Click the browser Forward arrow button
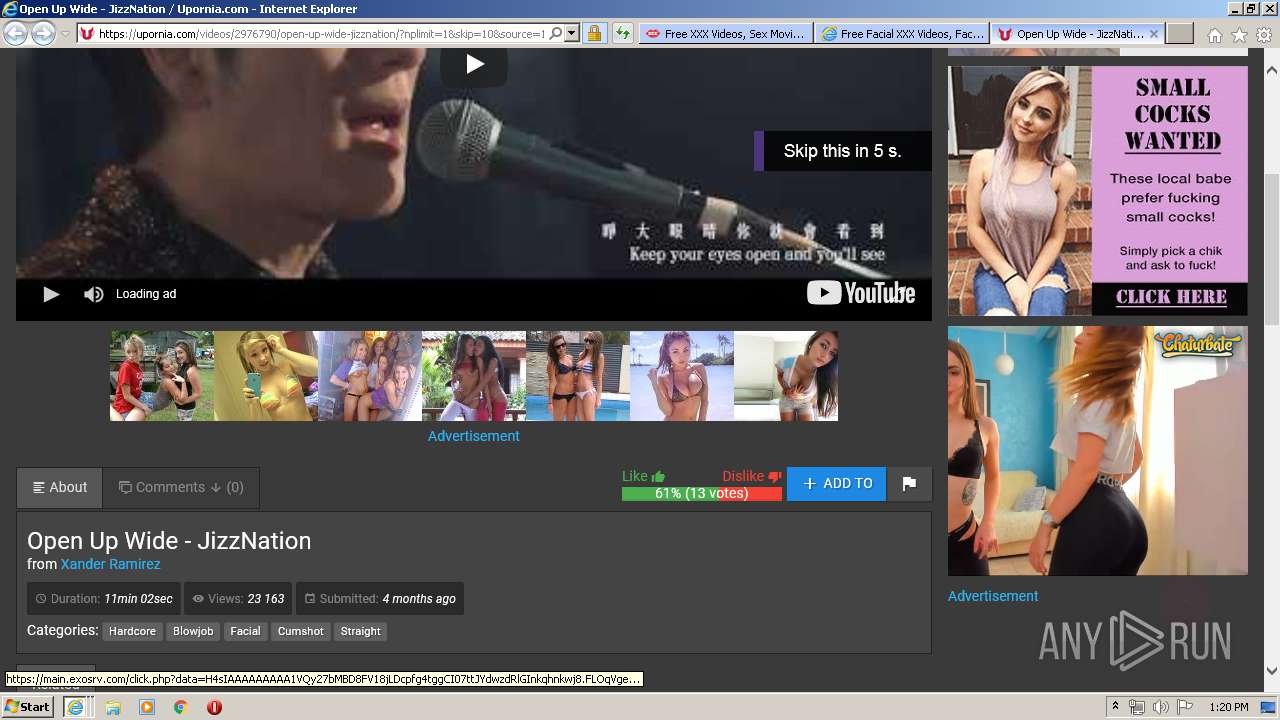Screen dimensions: 1280x720 (43, 33)
